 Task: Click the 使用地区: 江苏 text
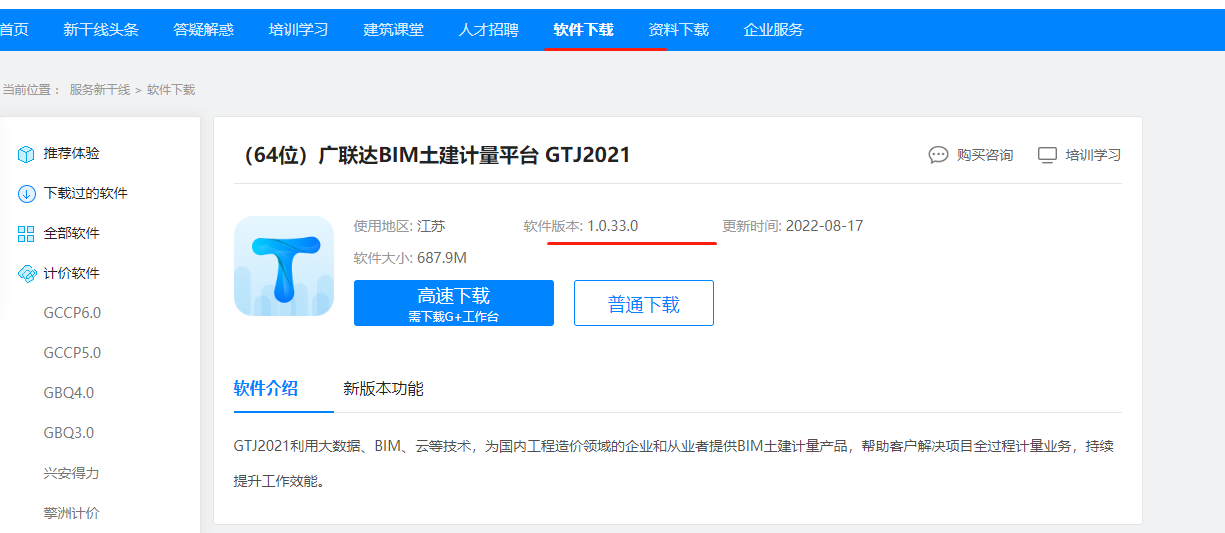coord(400,226)
